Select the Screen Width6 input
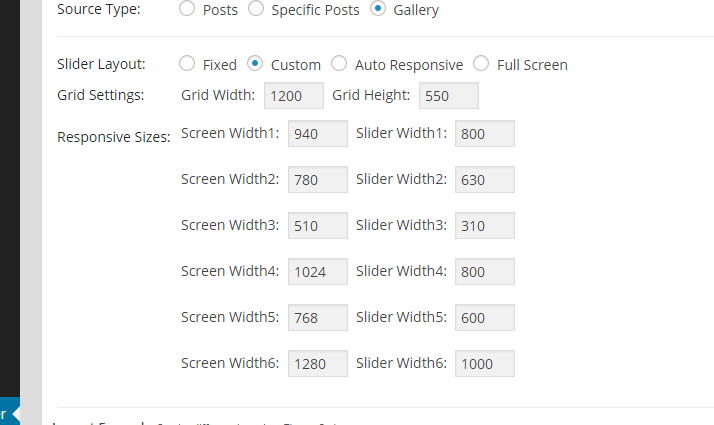The height and width of the screenshot is (425, 714). click(x=317, y=364)
